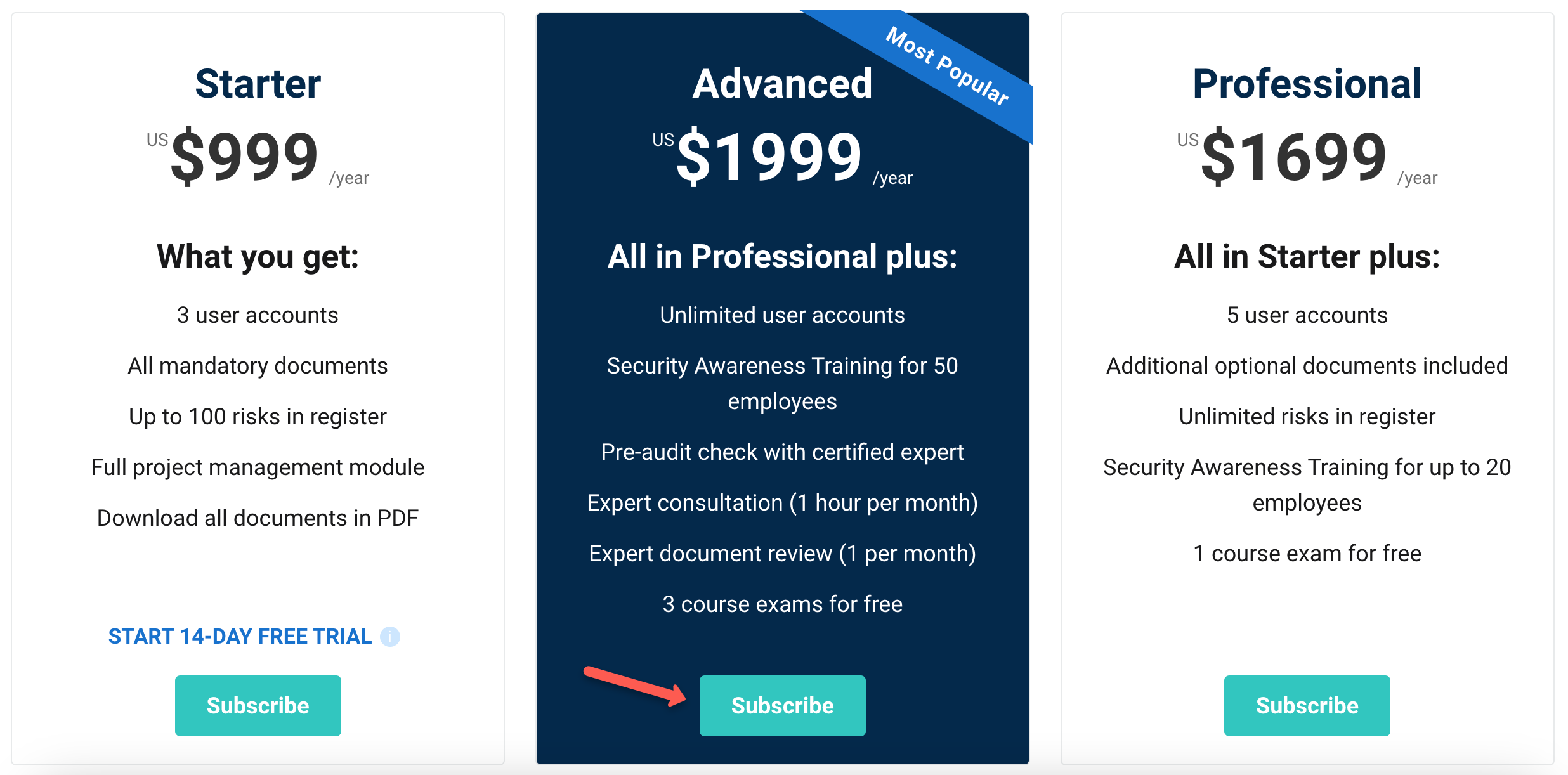Click 'Unlimited risks in register' feature

click(1307, 416)
